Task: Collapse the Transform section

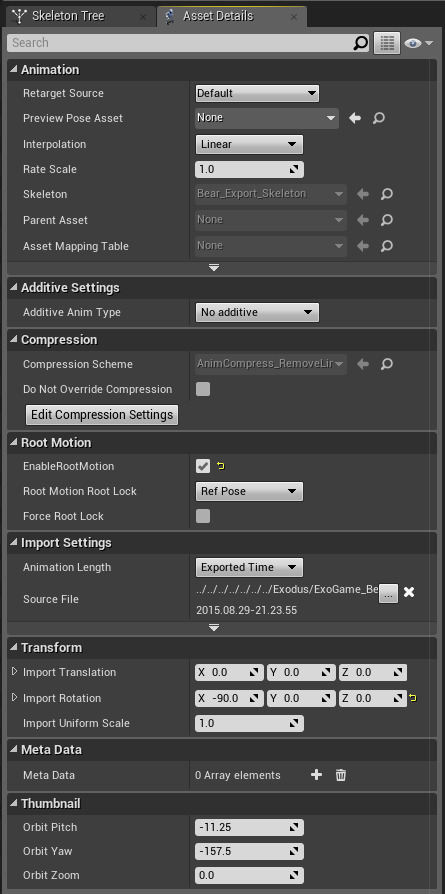Action: click(x=13, y=647)
